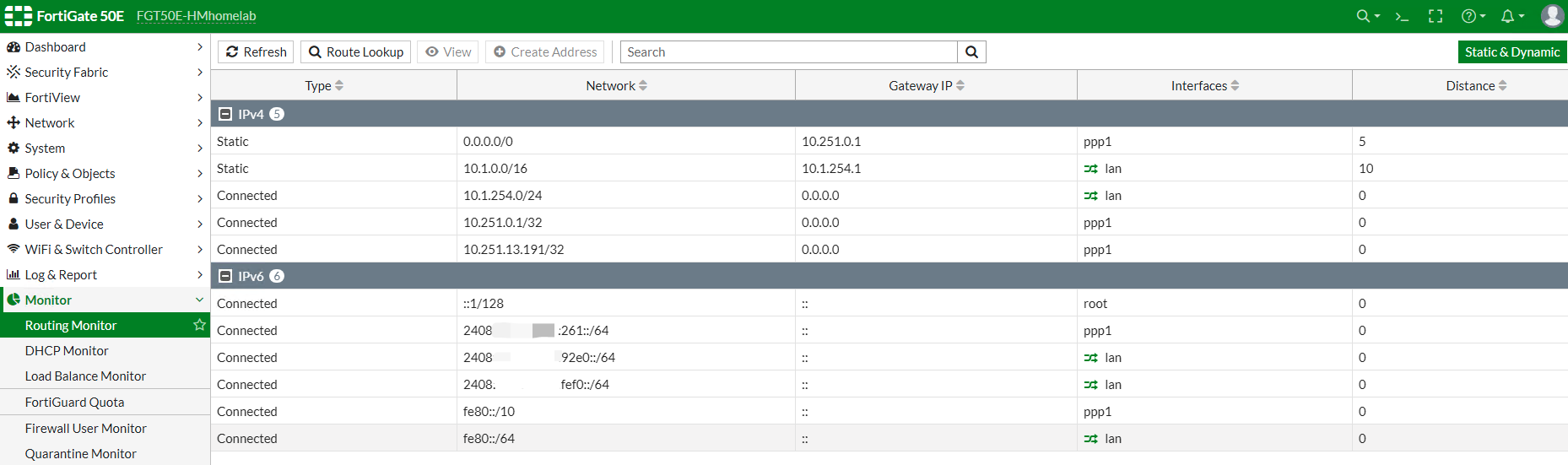Viewport: 1568px width, 465px height.
Task: Sort by Interfaces column arrows
Action: click(x=1235, y=86)
